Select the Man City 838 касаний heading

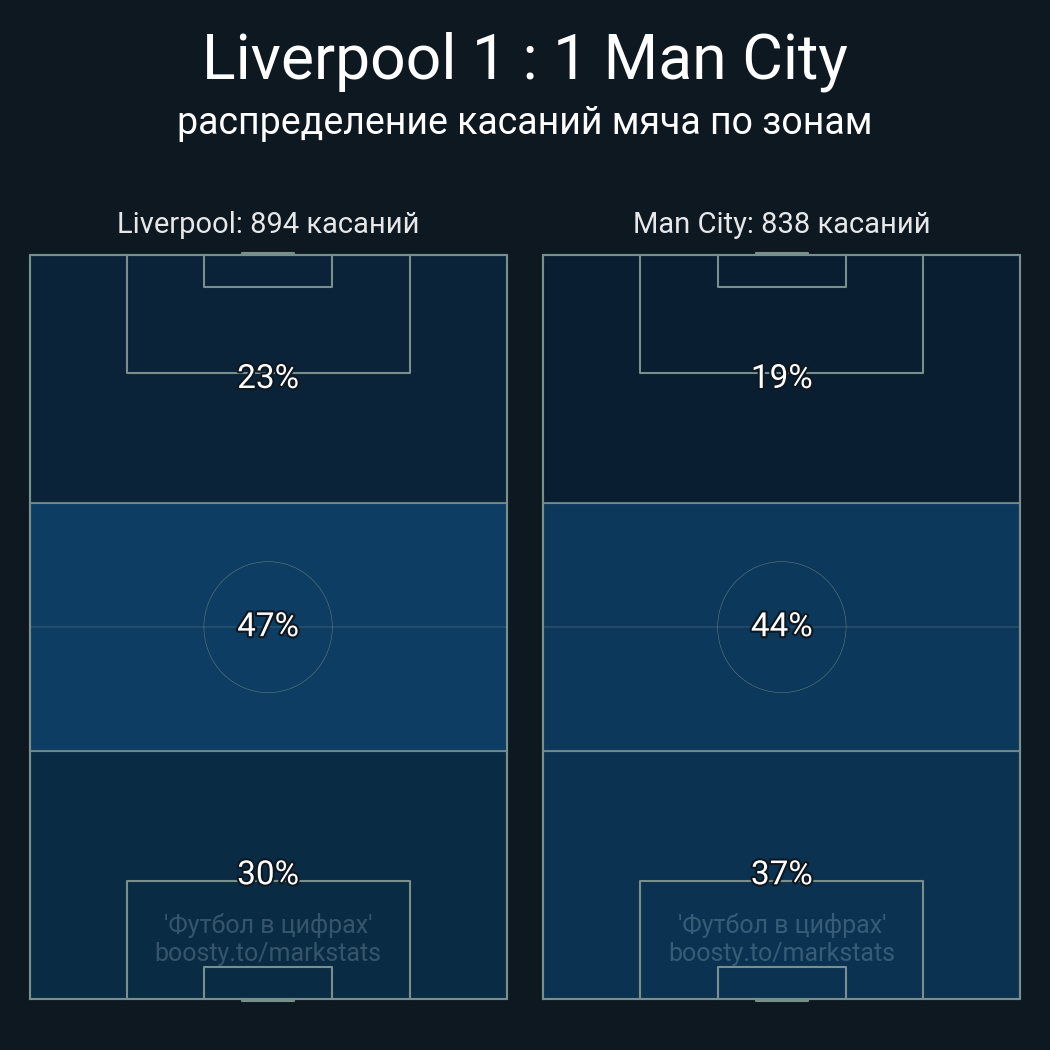(x=781, y=223)
